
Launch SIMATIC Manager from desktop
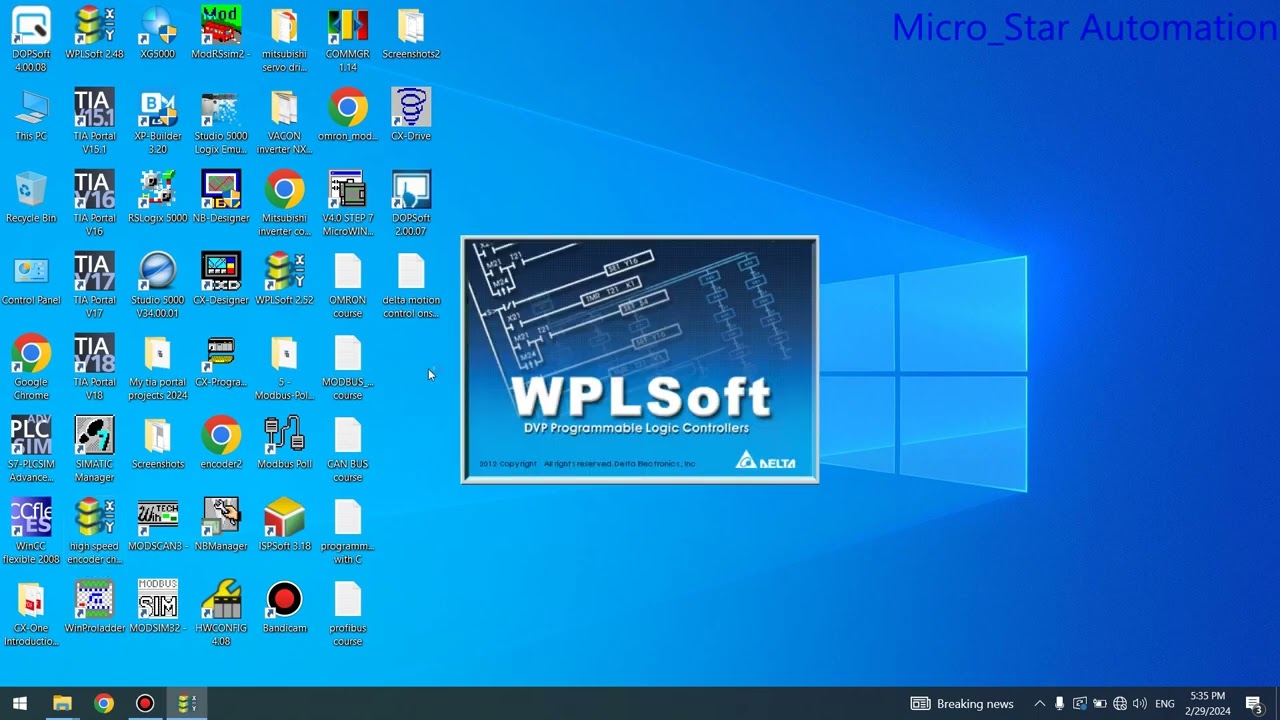point(94,448)
